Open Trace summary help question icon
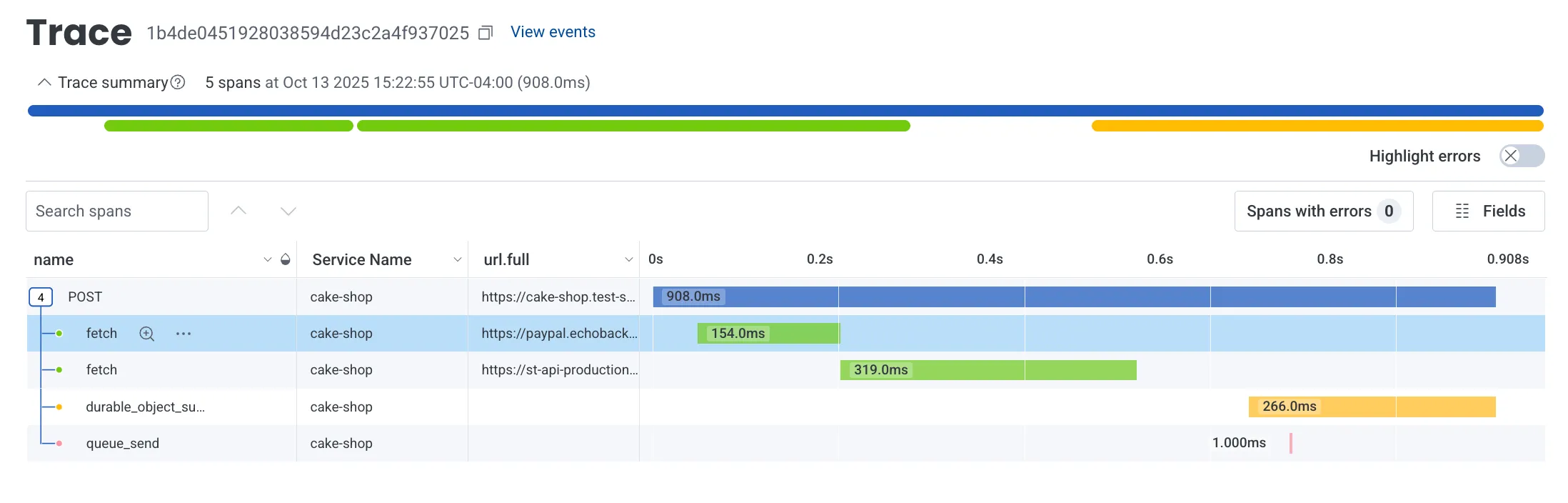Viewport: 1568px width, 503px height. (x=178, y=82)
